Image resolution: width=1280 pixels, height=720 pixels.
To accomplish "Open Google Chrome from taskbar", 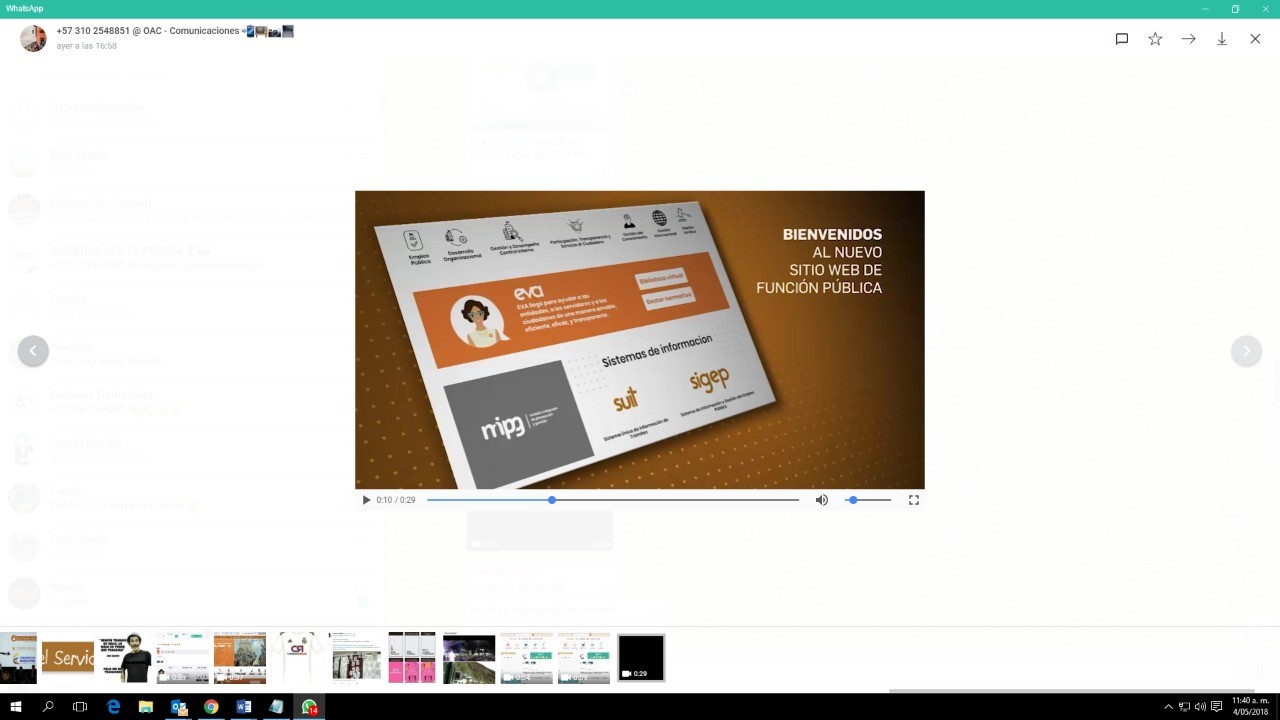I will click(211, 707).
